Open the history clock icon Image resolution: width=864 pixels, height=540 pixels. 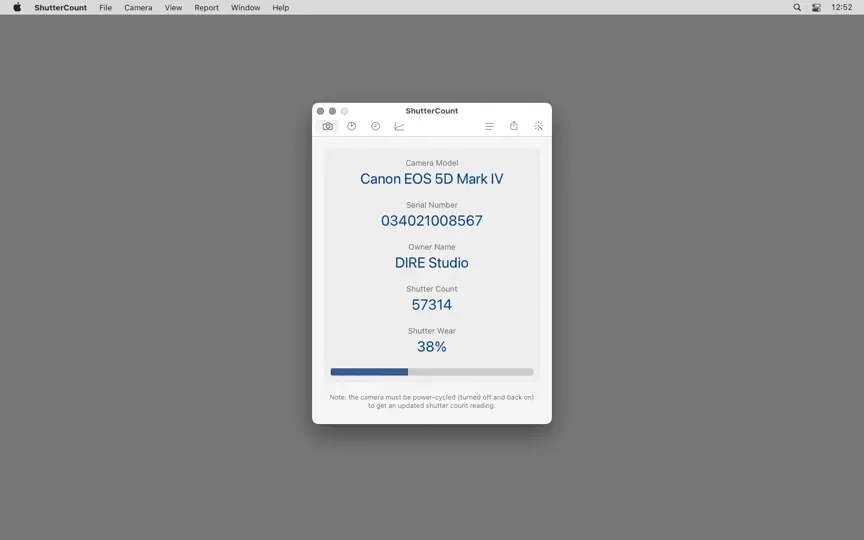(x=375, y=126)
